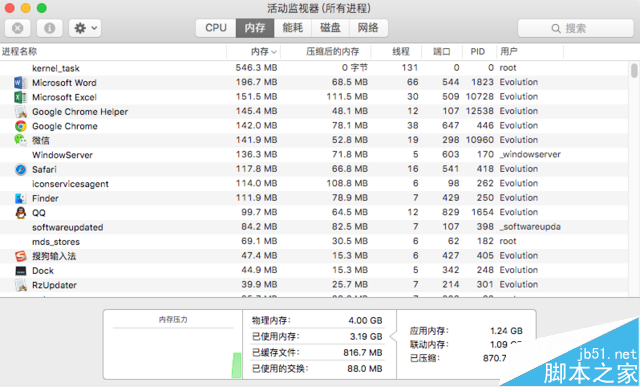The image size is (640, 387).
Task: Click the process list vertical scrollbar
Action: tap(634, 179)
